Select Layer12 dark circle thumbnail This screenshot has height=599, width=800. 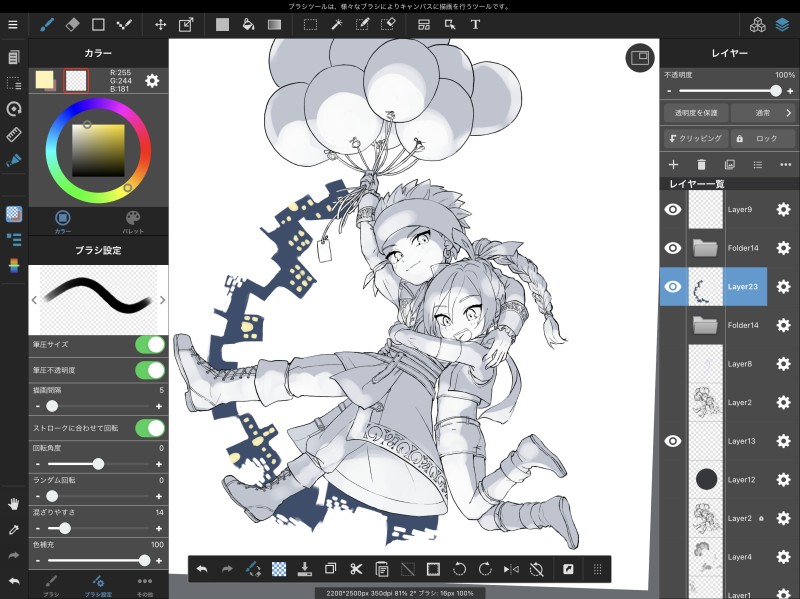(x=706, y=480)
